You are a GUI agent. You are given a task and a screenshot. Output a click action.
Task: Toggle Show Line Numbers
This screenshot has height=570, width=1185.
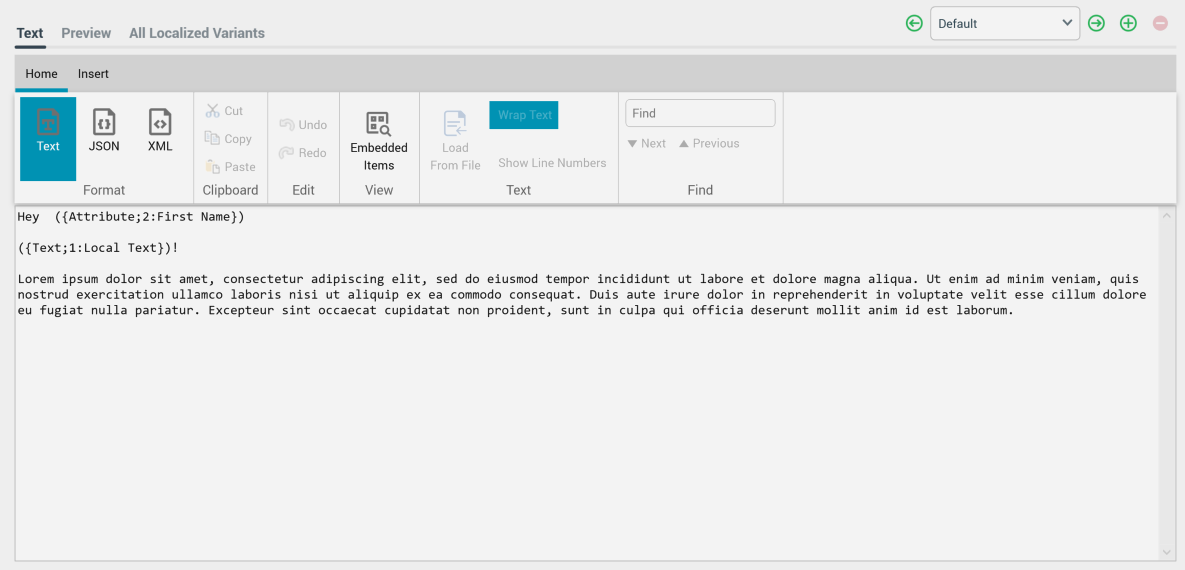point(552,163)
